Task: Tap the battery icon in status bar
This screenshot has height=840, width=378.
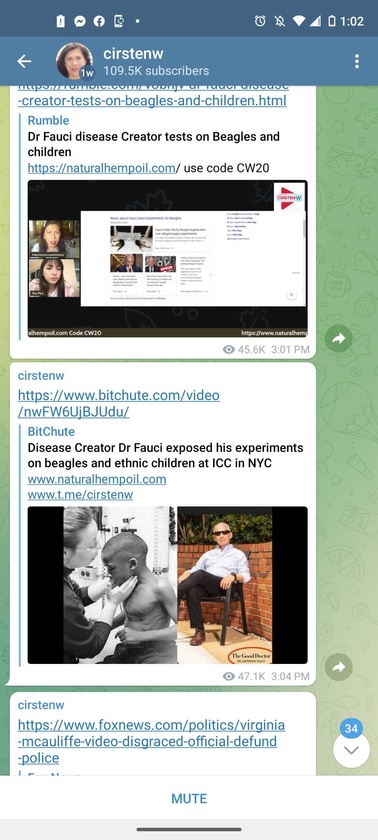Action: [x=331, y=21]
